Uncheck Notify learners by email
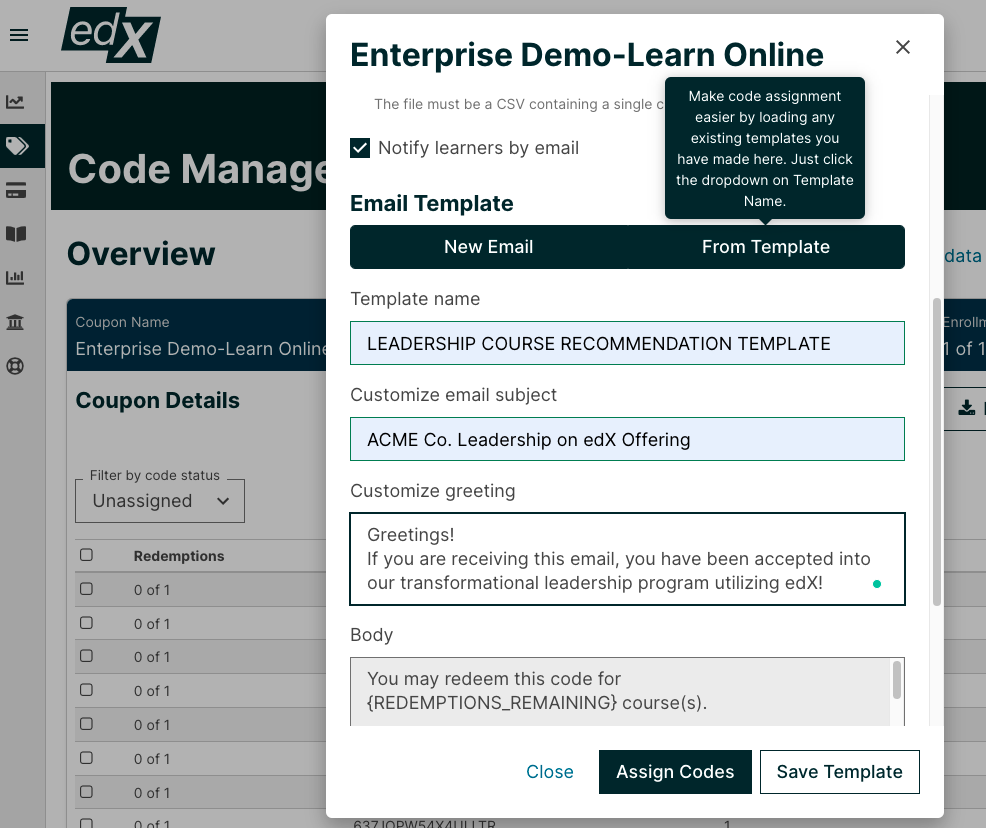The width and height of the screenshot is (986, 828). 360,148
